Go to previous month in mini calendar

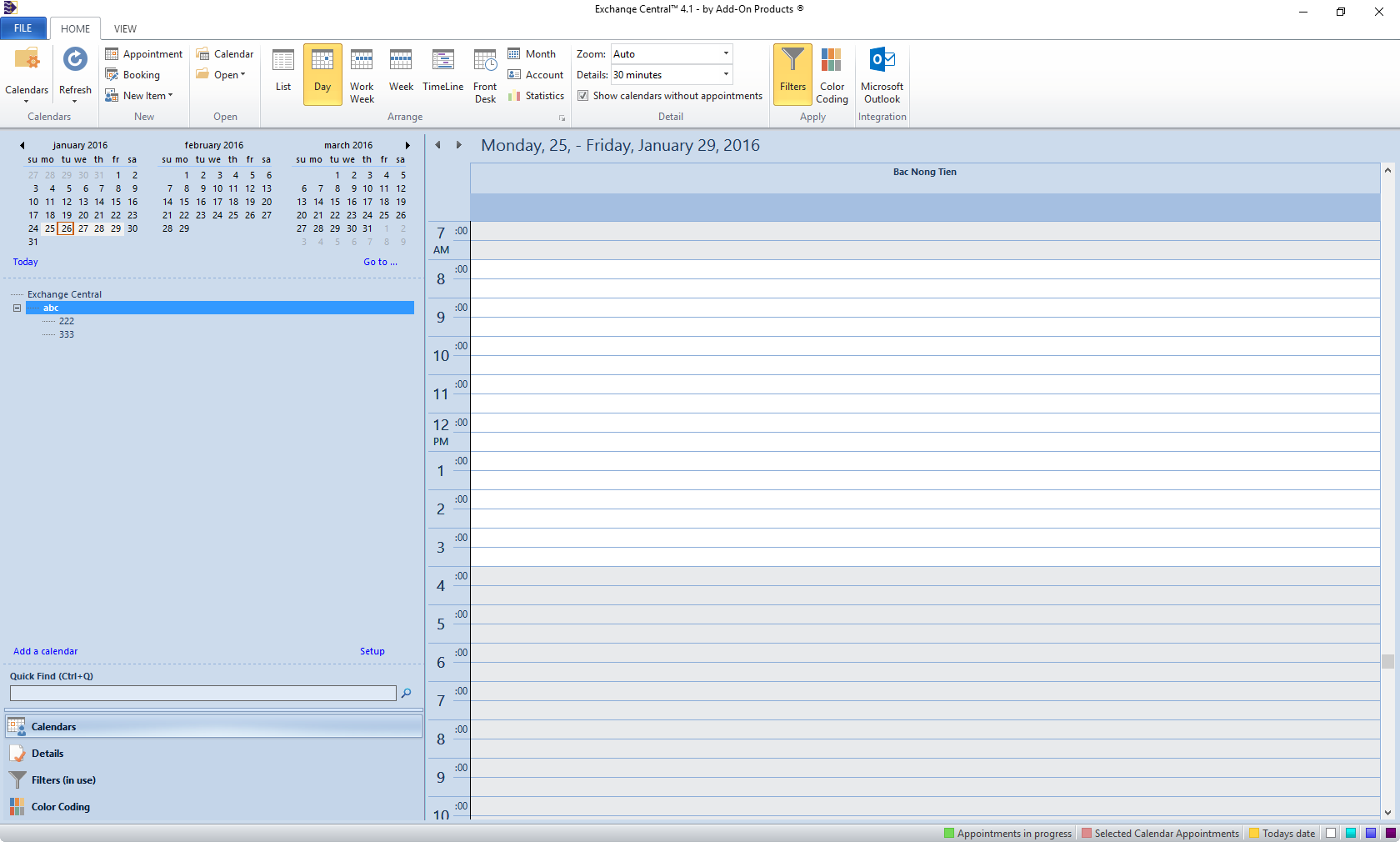click(22, 146)
